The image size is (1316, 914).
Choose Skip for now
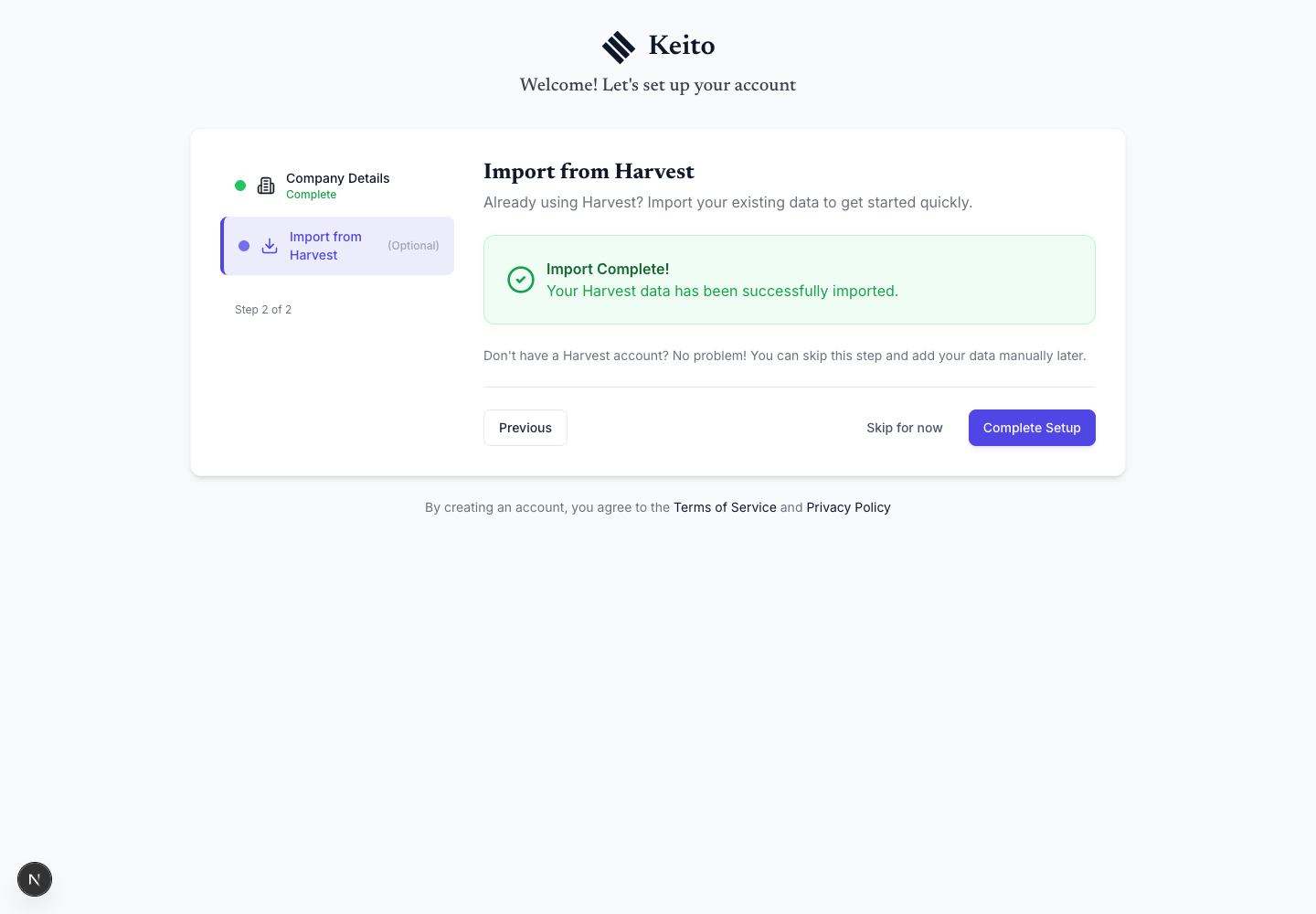(x=905, y=428)
